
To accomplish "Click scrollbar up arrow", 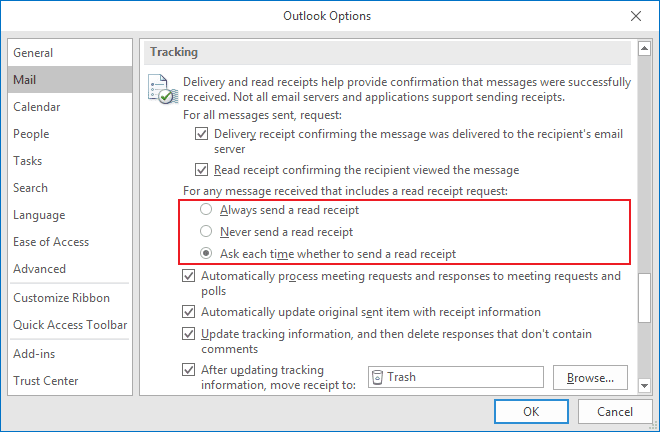I will 644,49.
